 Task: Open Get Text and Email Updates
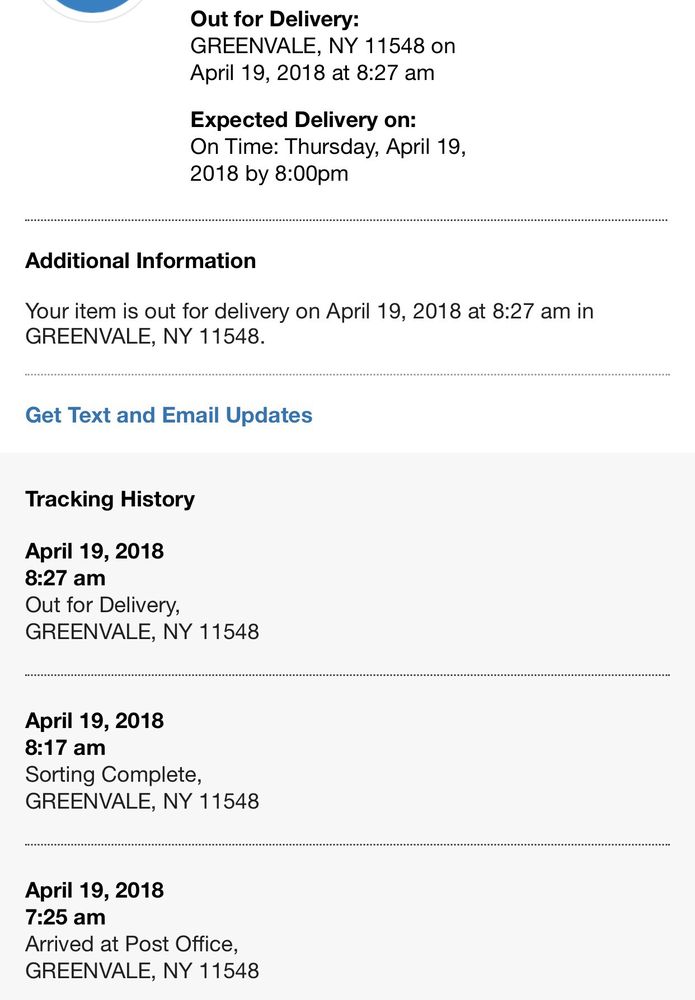point(168,414)
